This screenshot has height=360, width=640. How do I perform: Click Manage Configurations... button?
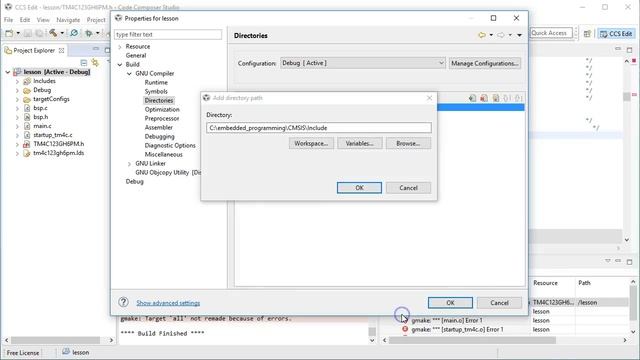pos(484,63)
